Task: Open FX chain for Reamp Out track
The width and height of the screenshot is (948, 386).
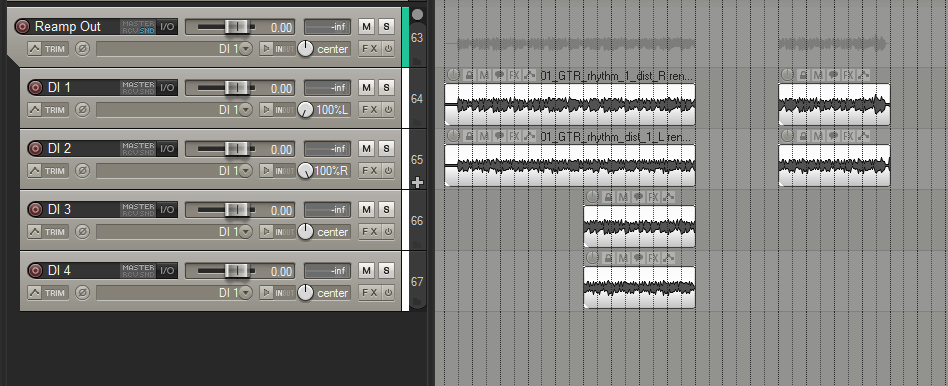Action: 369,49
